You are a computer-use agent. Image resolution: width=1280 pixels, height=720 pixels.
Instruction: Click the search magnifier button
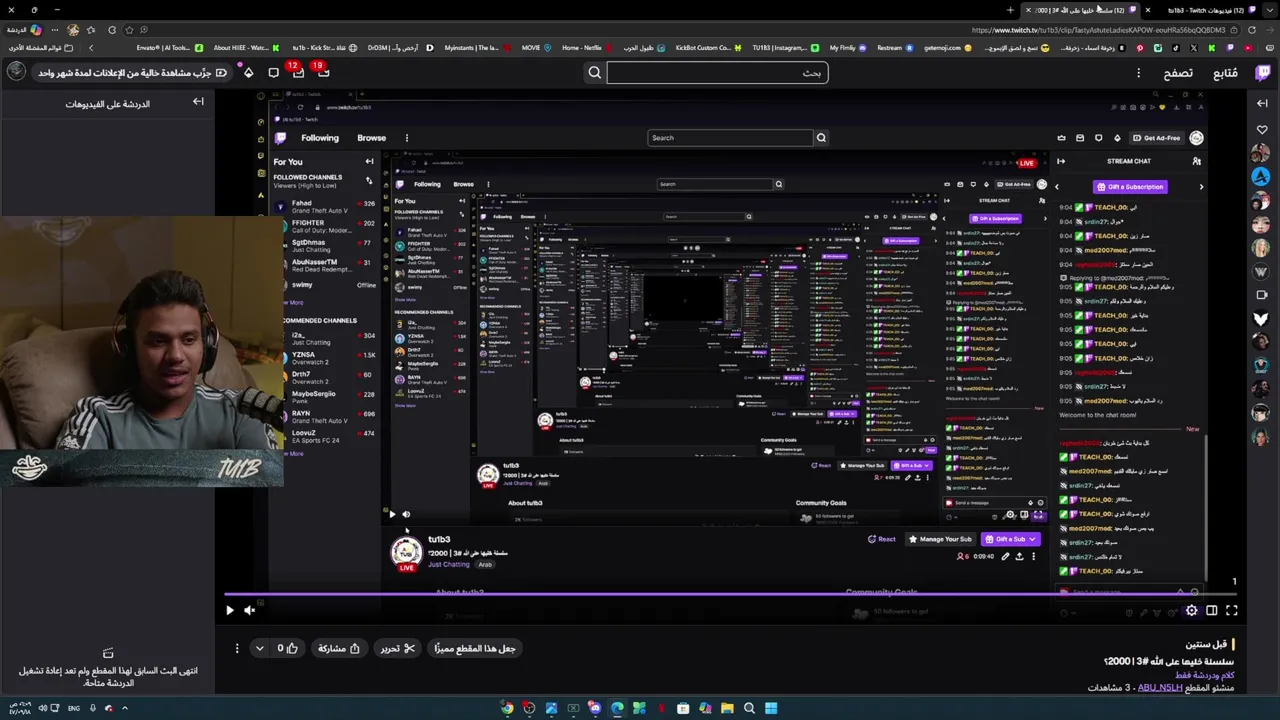coord(595,72)
